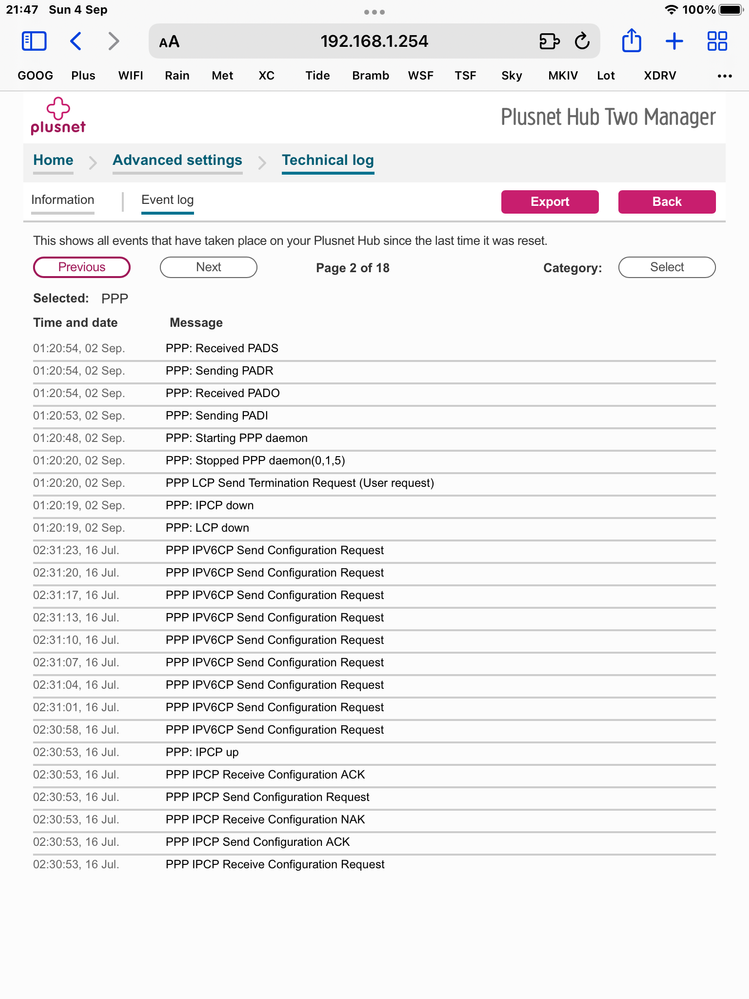The height and width of the screenshot is (999, 749).
Task: Show the tab overview grid icon
Action: coord(717,41)
